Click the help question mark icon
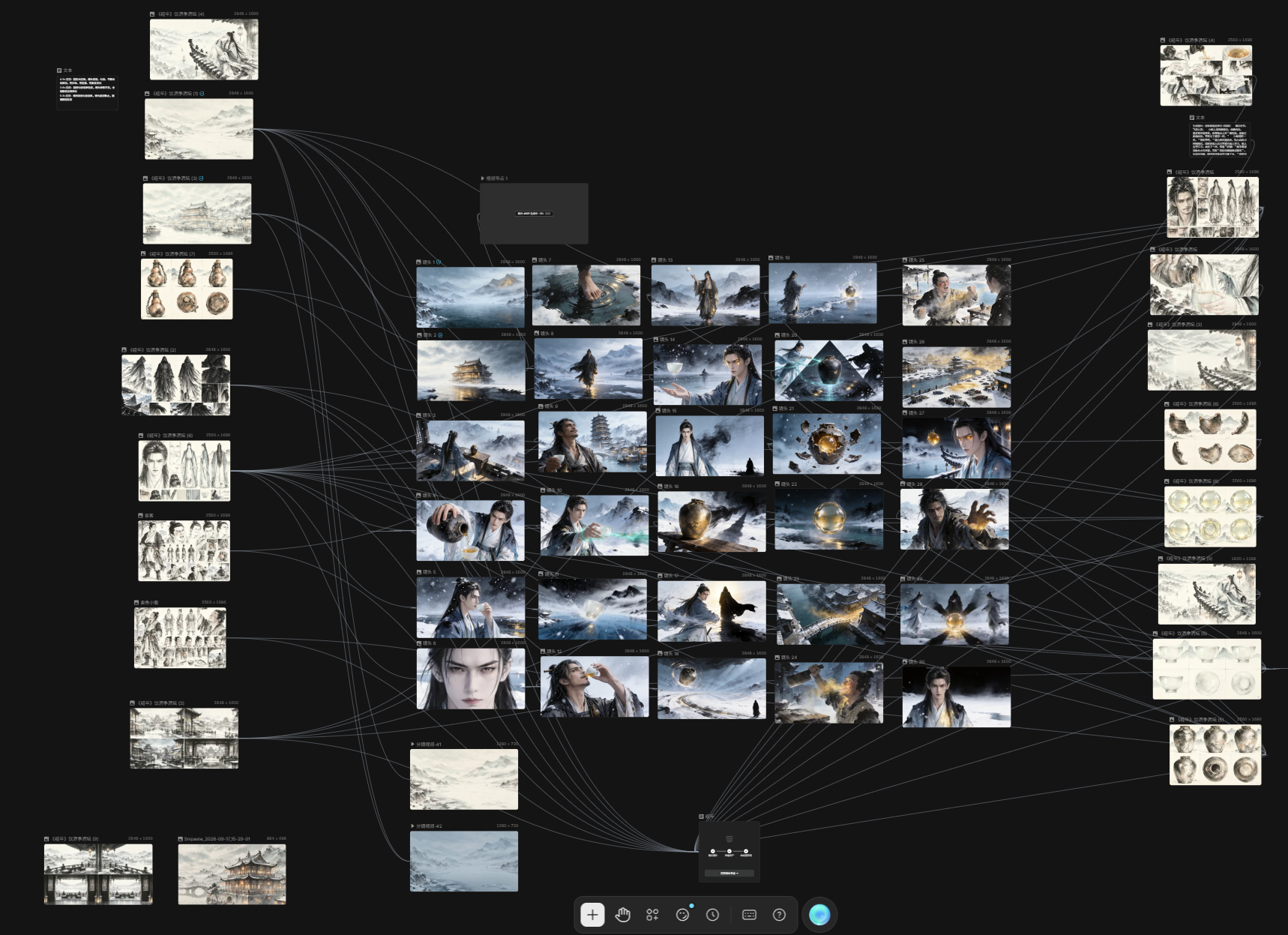The width and height of the screenshot is (1288, 935). tap(779, 915)
